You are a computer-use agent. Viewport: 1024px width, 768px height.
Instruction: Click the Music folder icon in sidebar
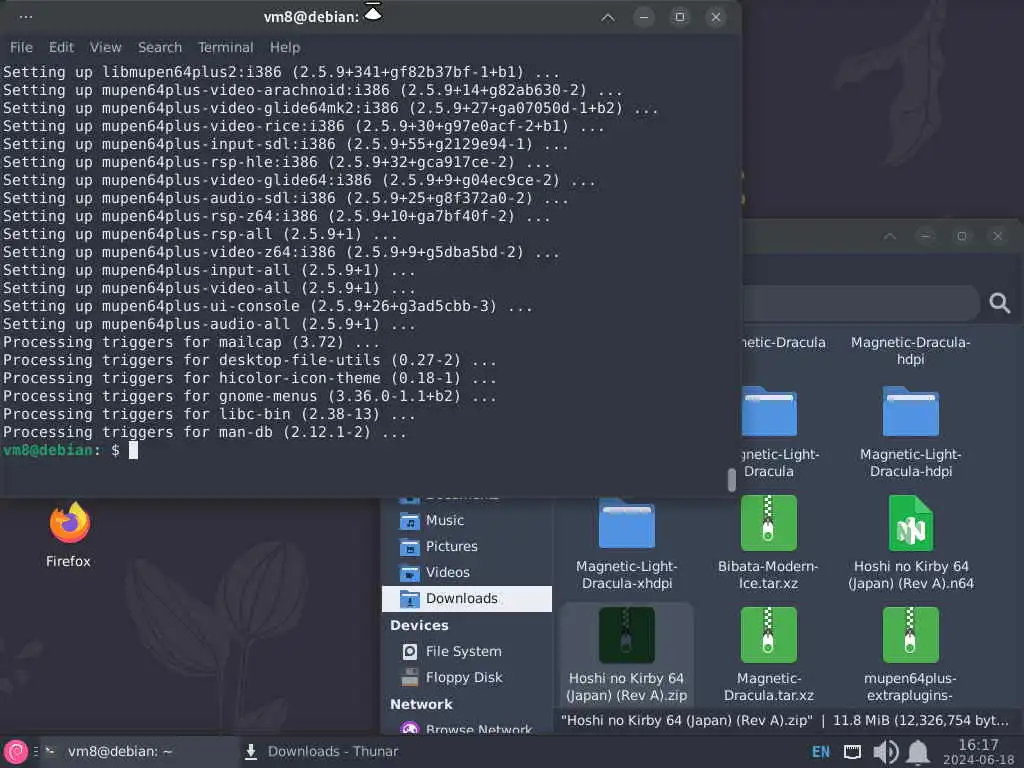coord(409,521)
